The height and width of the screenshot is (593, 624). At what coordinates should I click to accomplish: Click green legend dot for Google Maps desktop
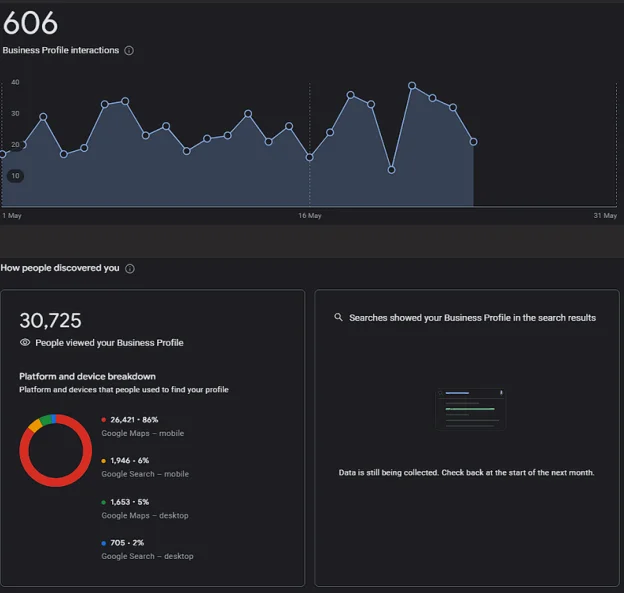tap(104, 502)
